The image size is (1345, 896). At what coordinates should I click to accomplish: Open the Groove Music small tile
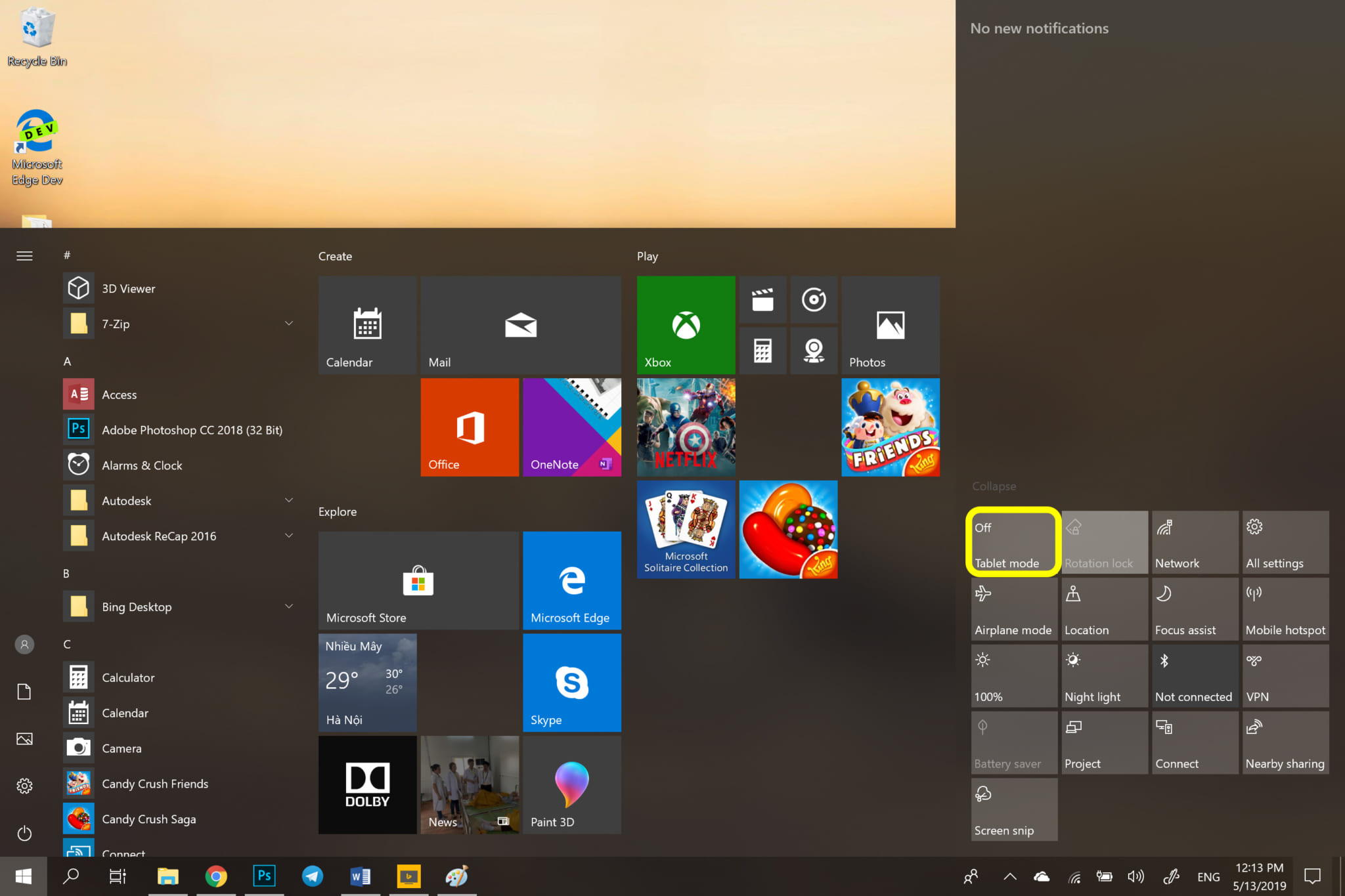pyautogui.click(x=814, y=299)
